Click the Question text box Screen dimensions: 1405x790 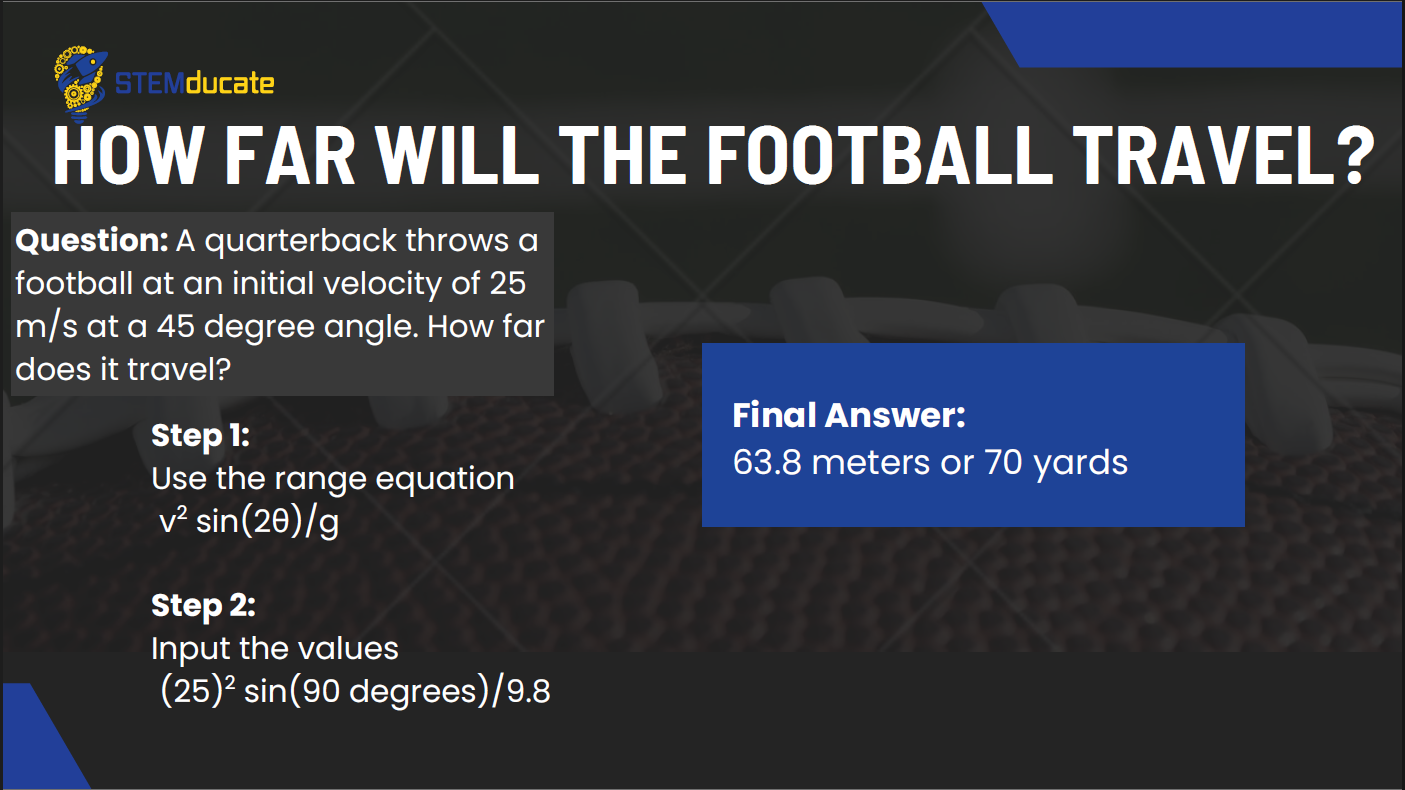[x=282, y=304]
